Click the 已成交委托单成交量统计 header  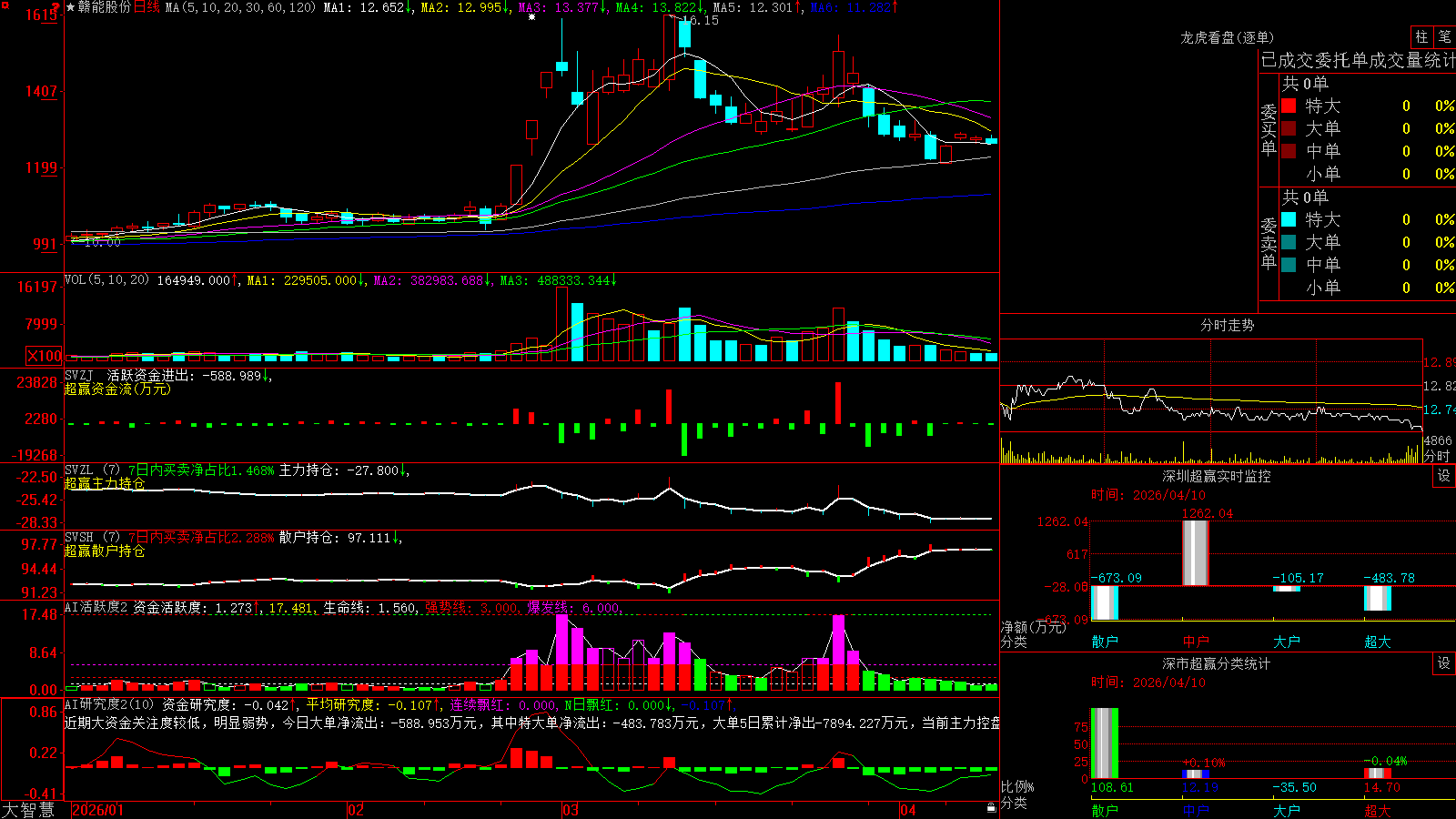[1358, 60]
